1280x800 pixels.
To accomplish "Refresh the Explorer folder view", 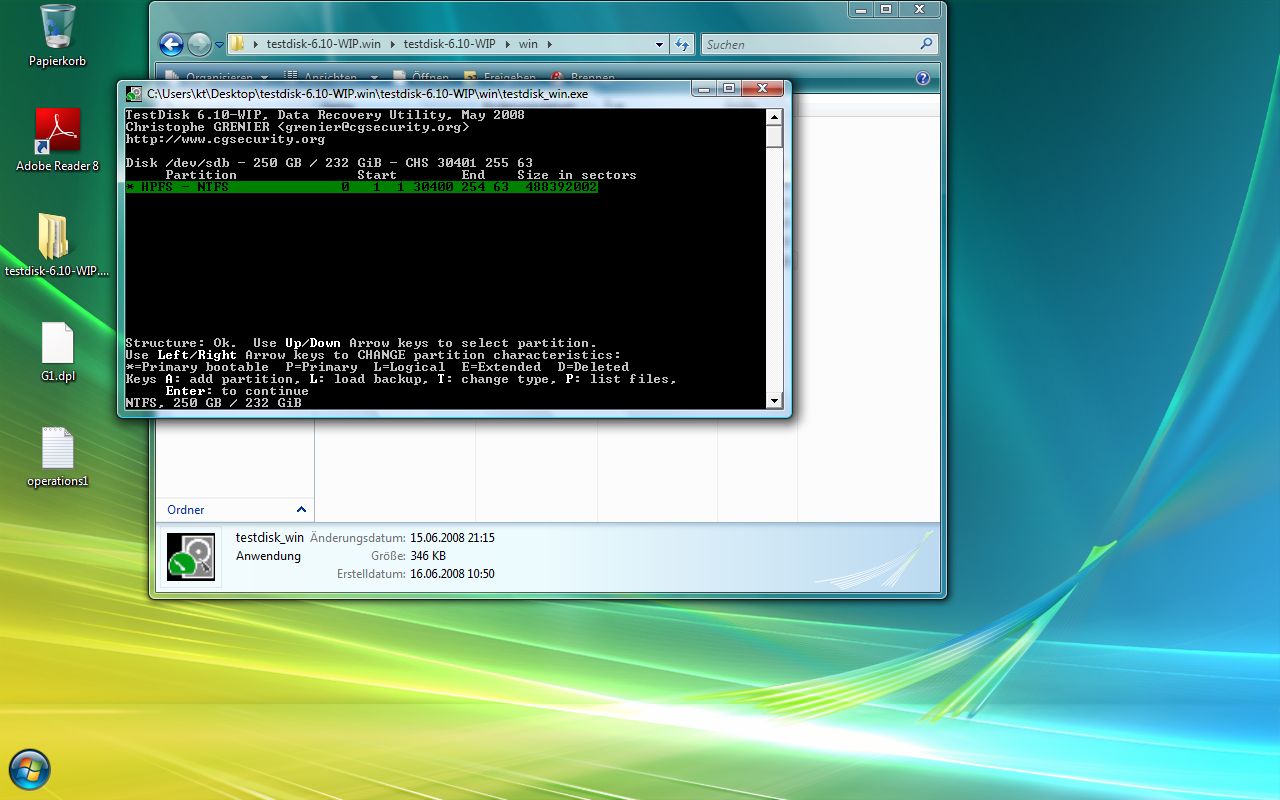I will pos(682,44).
